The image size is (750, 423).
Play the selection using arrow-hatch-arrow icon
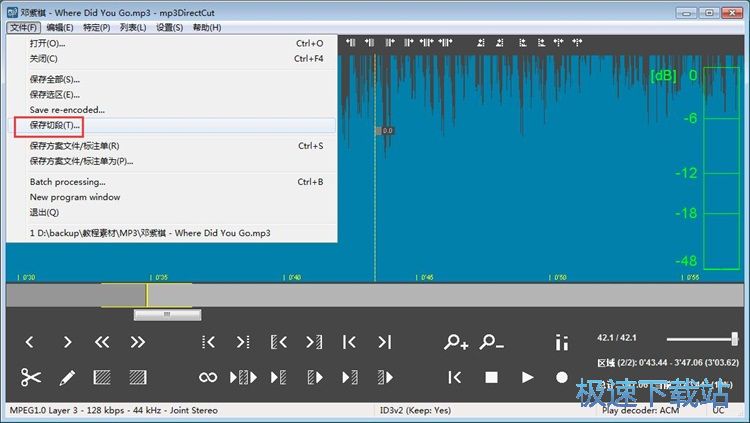(243, 378)
